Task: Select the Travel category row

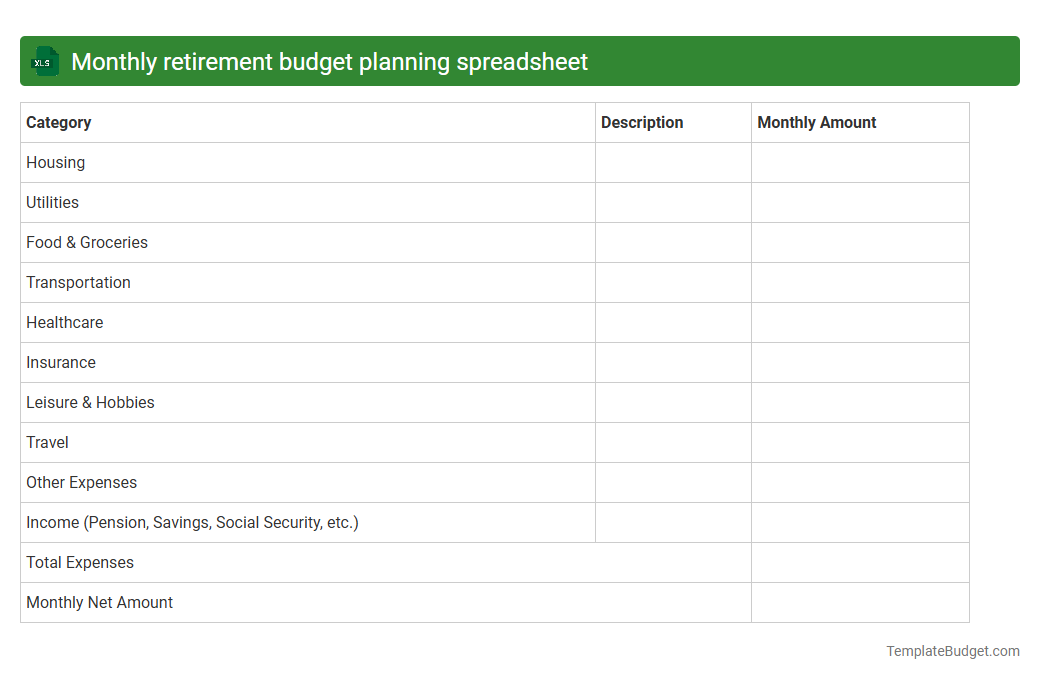Action: [x=47, y=442]
